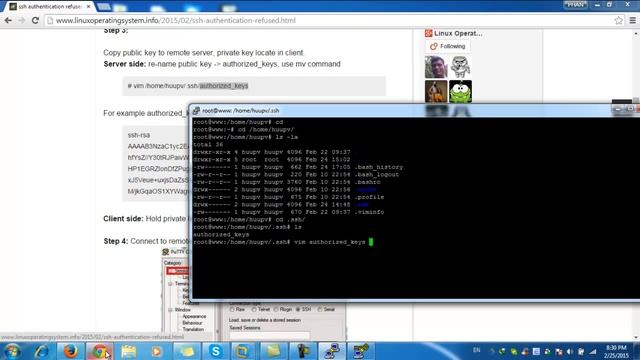Go back in Chrome browser
Image resolution: width=640 pixels, height=360 pixels.
coord(8,20)
